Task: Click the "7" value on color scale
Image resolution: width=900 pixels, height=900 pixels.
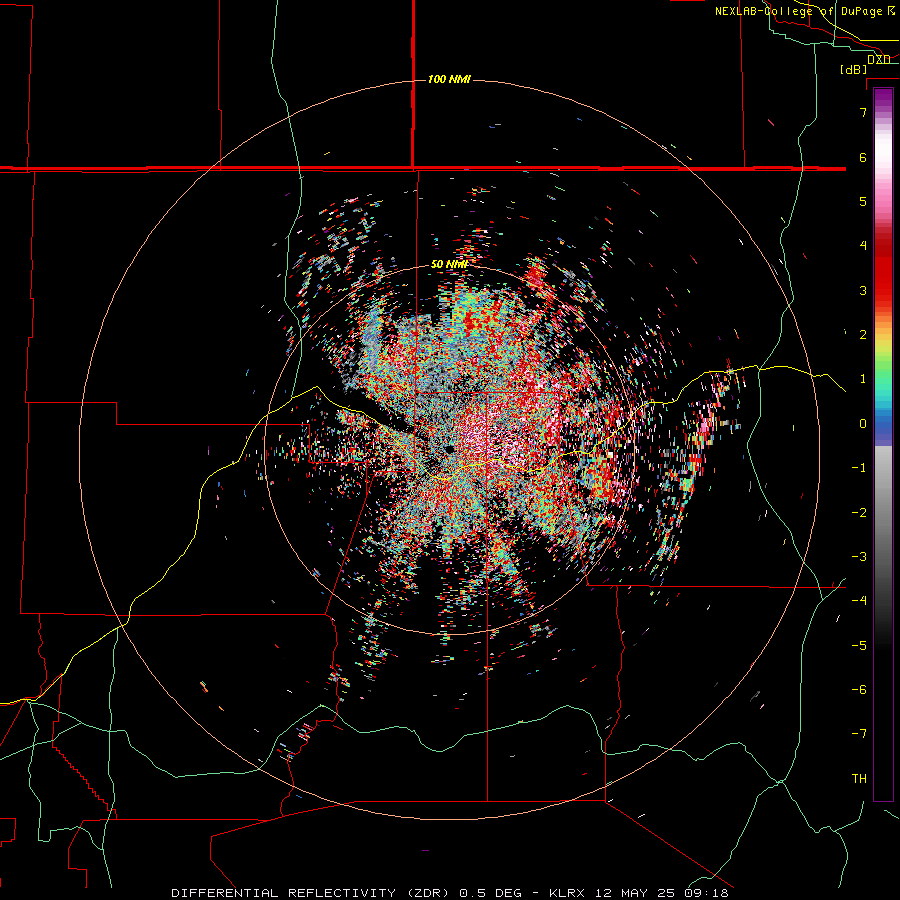Action: pyautogui.click(x=863, y=112)
